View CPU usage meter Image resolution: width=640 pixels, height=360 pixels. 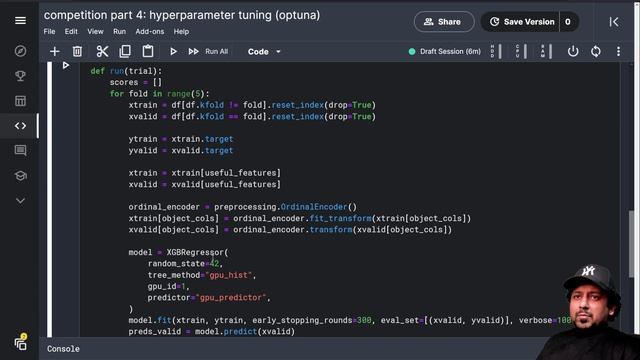click(521, 51)
